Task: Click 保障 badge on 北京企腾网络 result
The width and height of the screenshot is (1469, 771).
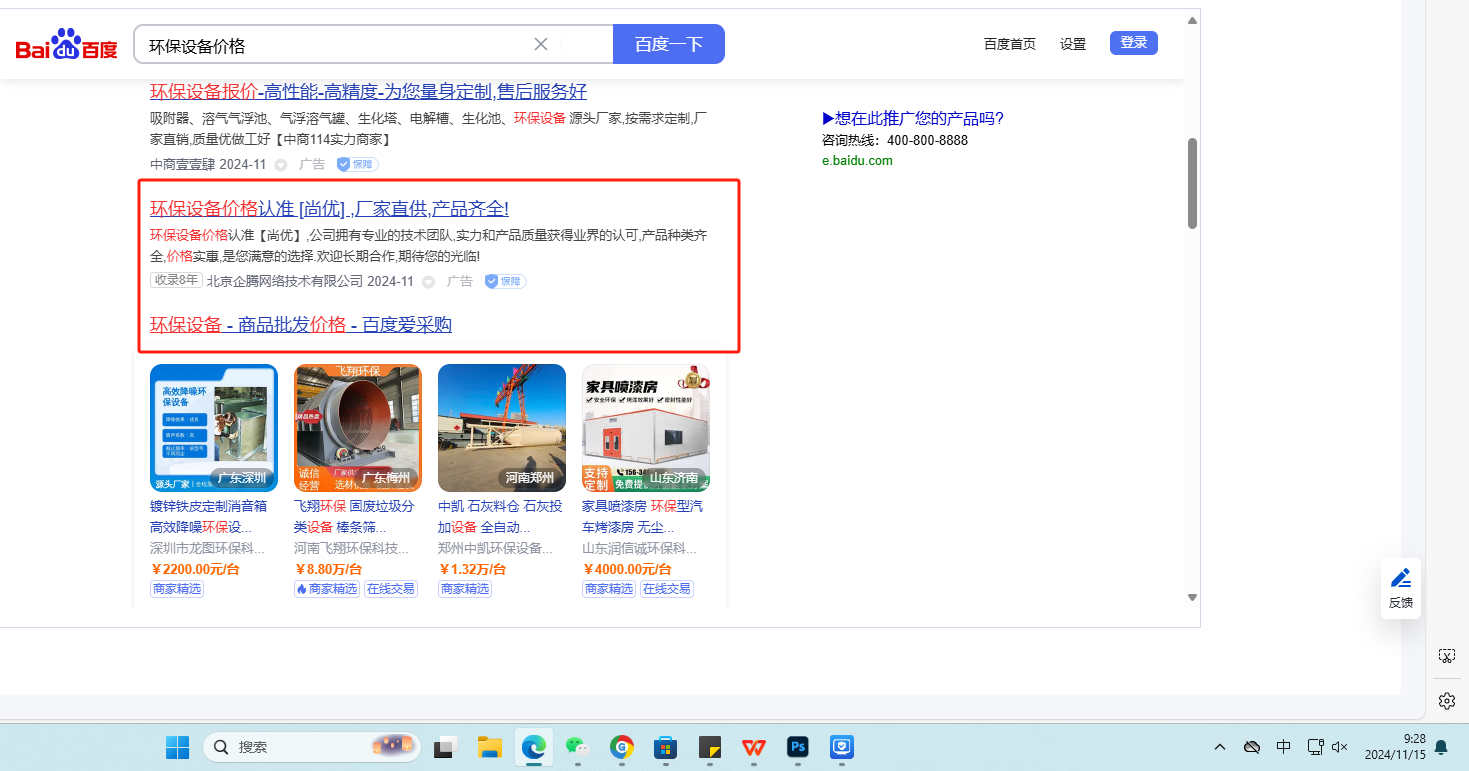Action: pyautogui.click(x=505, y=281)
